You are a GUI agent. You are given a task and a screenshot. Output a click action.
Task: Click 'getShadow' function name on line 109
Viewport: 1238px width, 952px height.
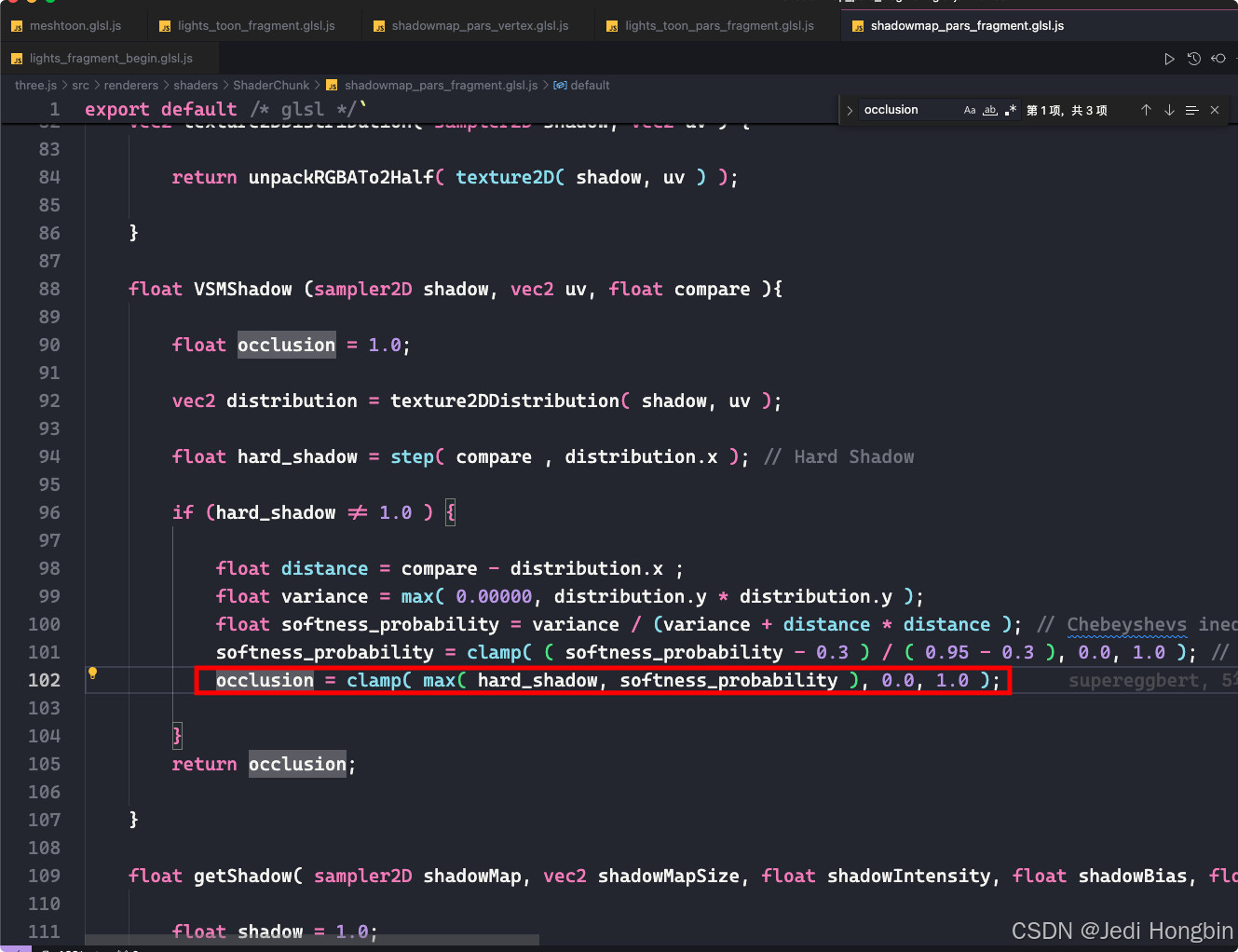tap(243, 876)
